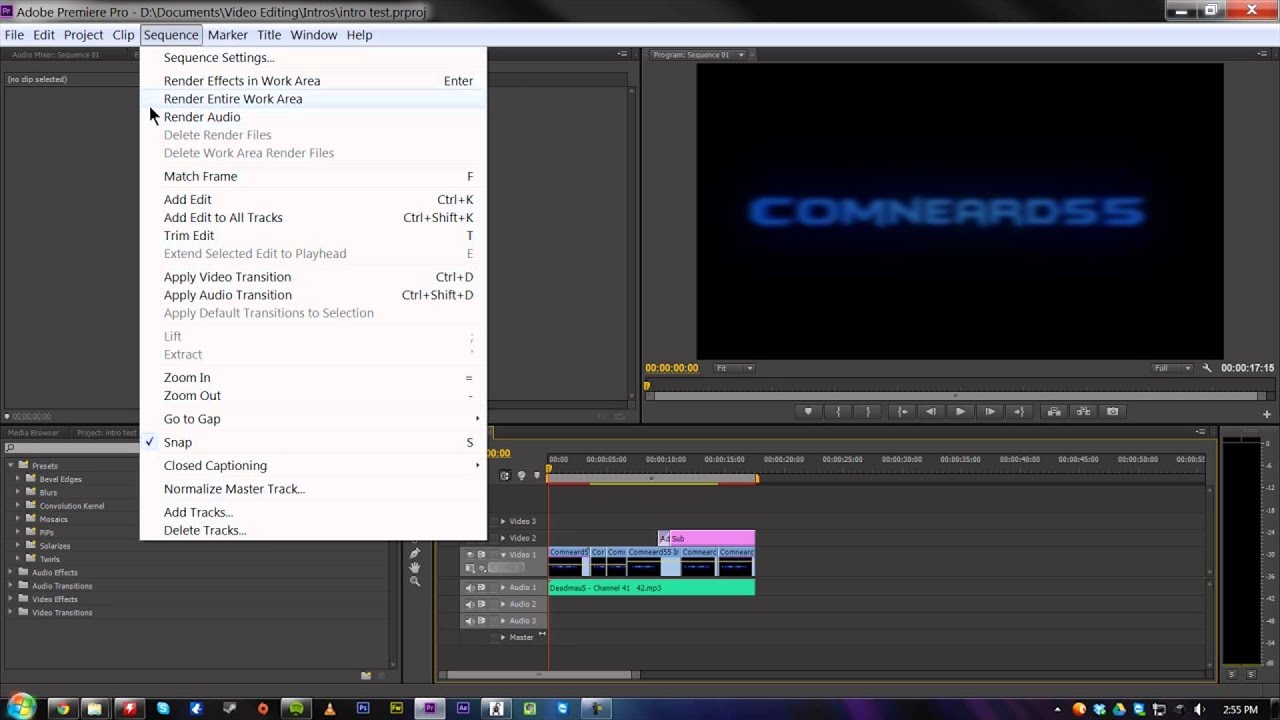Open Go to Gap submenu

(313, 419)
